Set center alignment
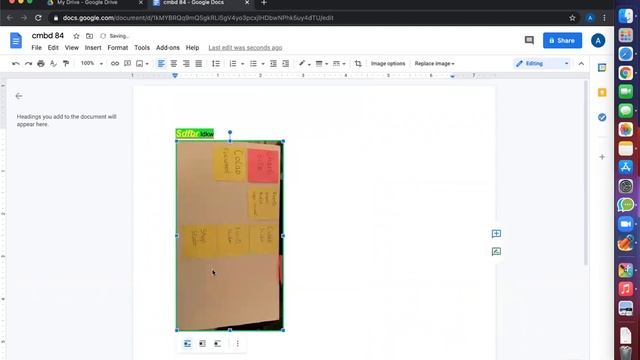 174,64
